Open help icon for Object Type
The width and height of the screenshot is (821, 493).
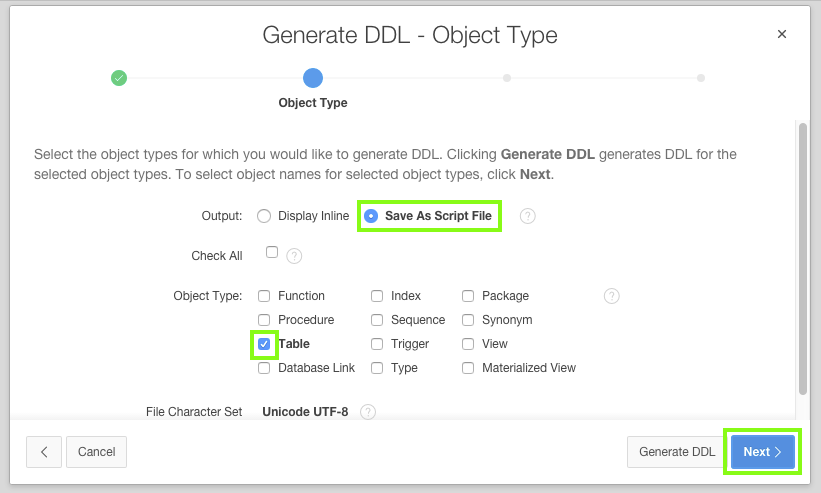point(612,296)
